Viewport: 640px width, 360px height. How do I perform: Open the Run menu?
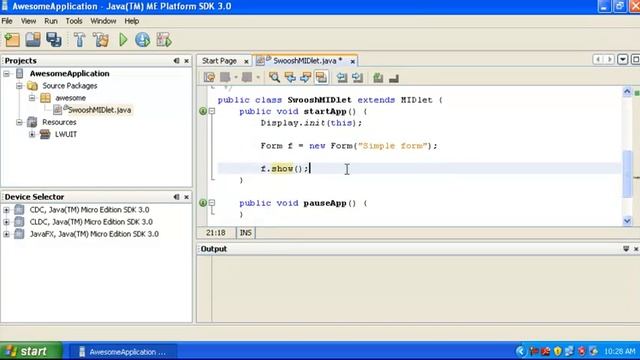[51, 21]
